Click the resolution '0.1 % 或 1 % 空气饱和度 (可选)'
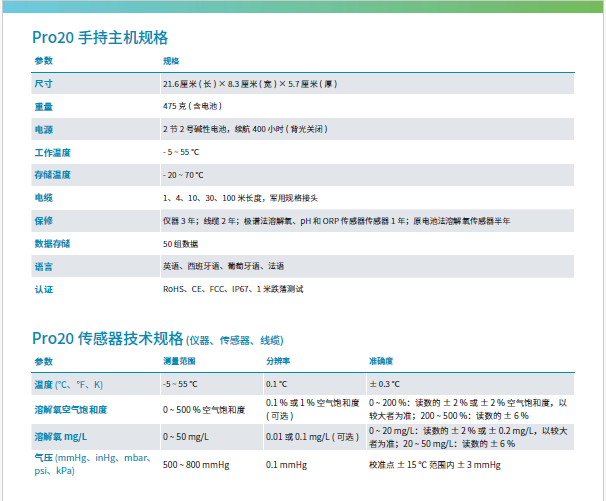Image resolution: width=606 pixels, height=501 pixels. click(x=313, y=409)
